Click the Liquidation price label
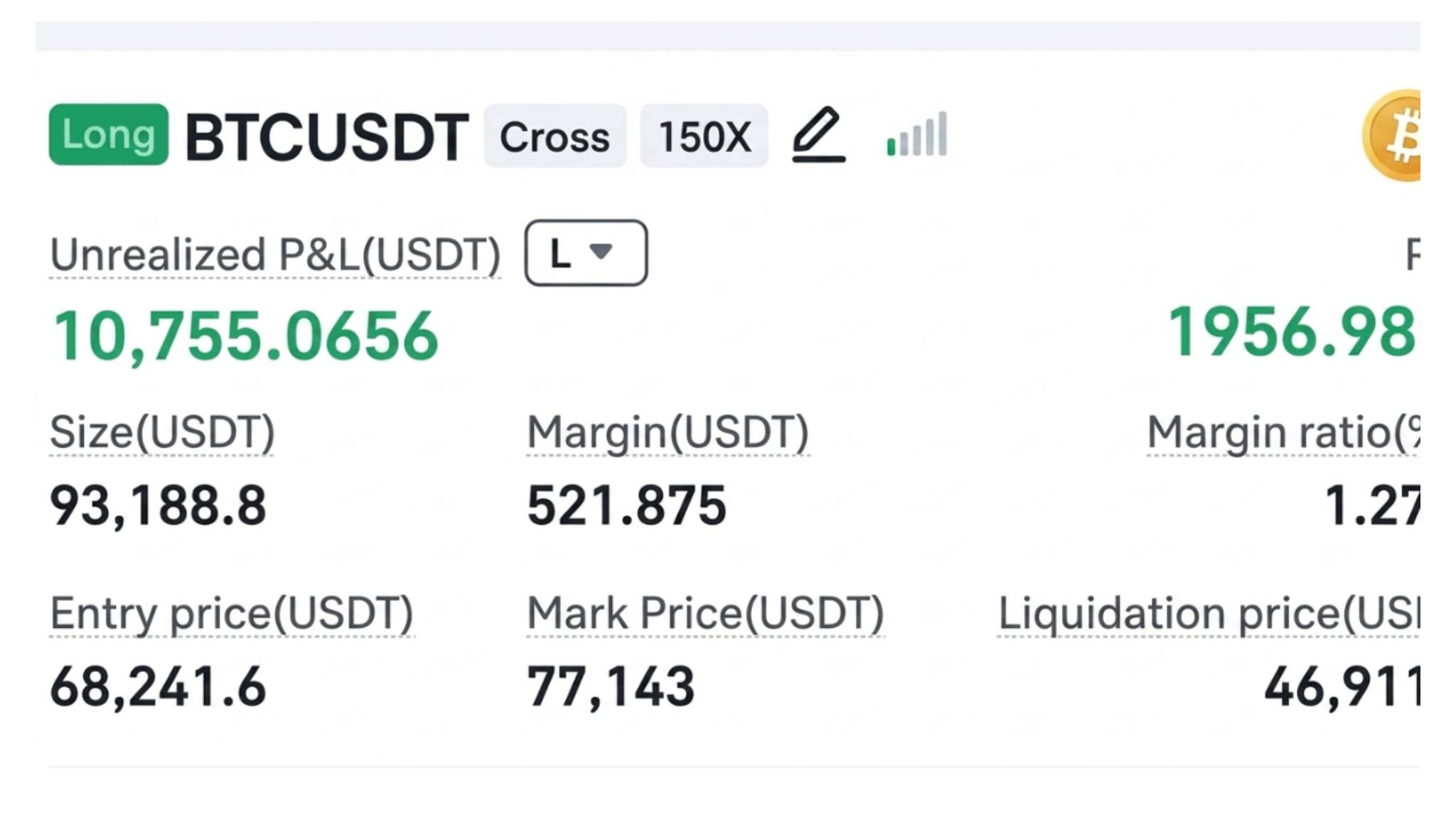 coord(1209,614)
